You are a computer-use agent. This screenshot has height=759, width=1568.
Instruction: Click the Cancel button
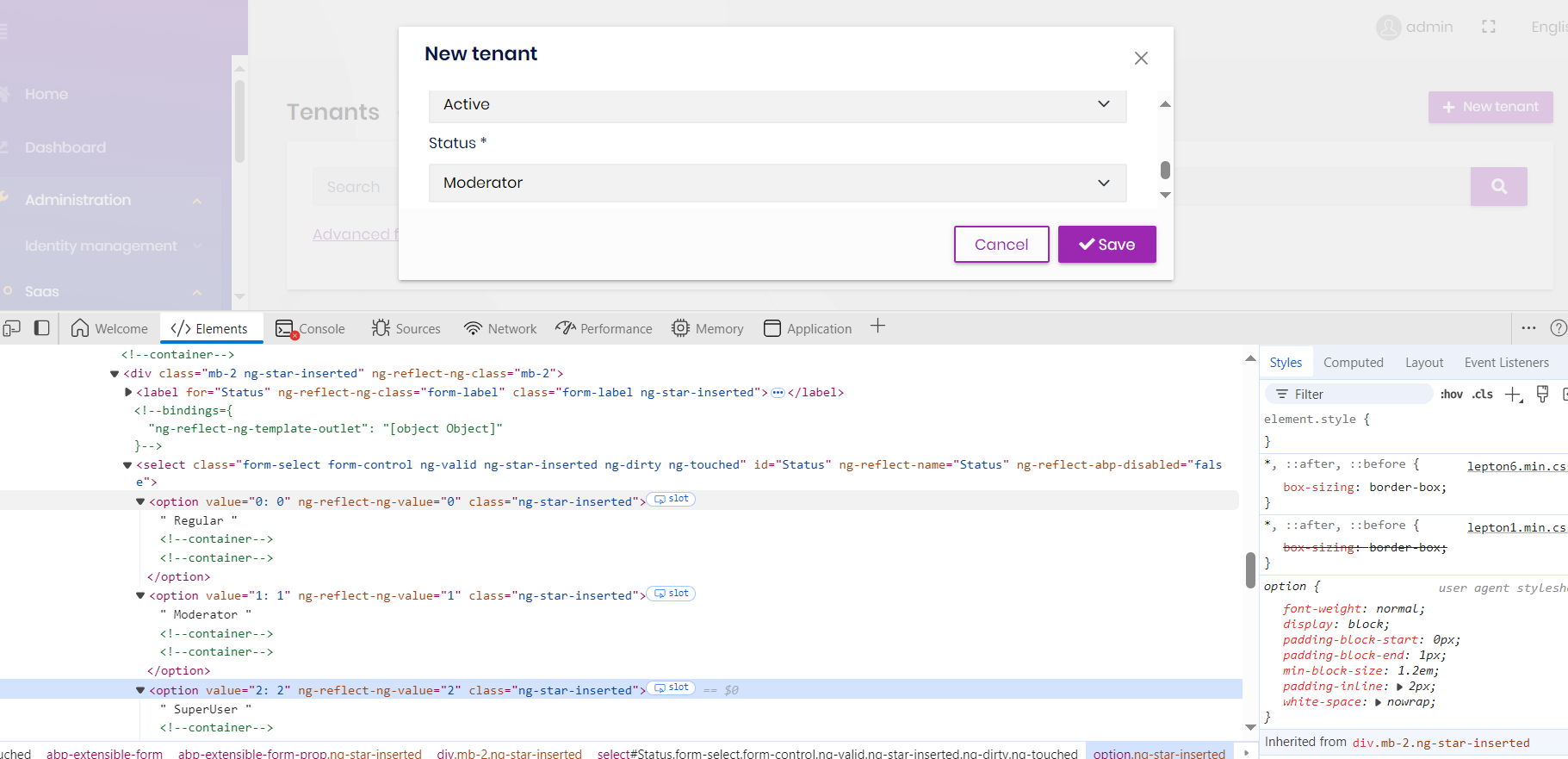[1001, 245]
